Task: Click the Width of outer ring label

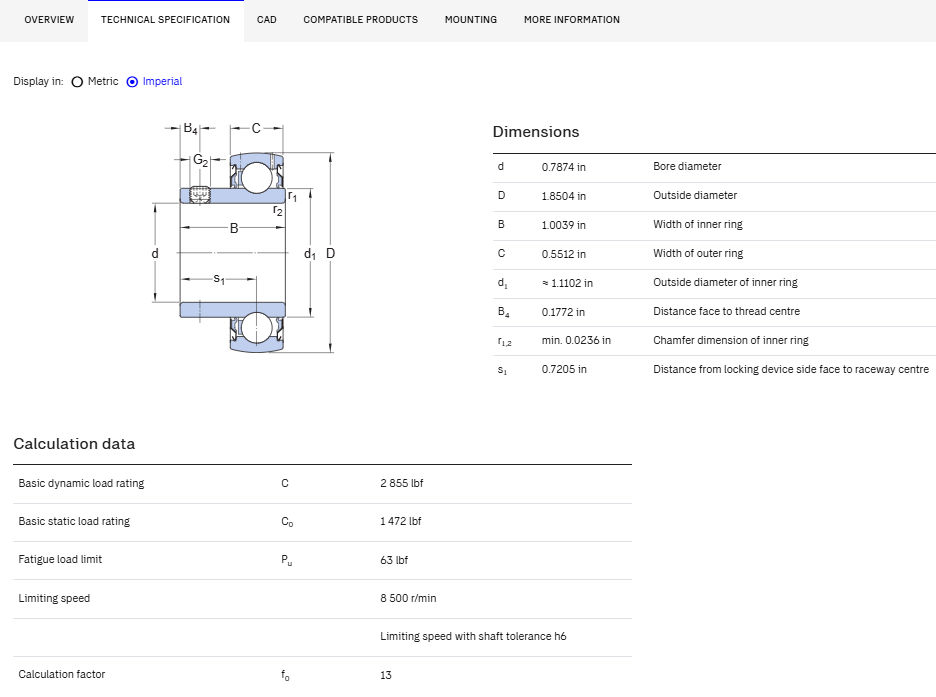Action: click(x=698, y=253)
